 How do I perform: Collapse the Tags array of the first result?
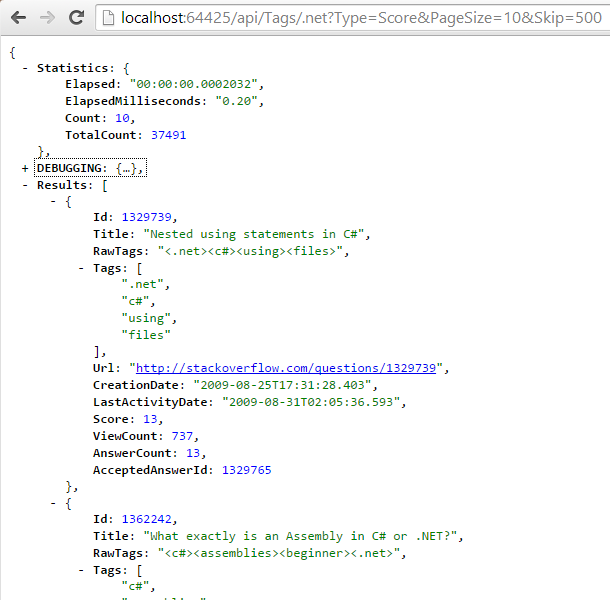coord(81,268)
